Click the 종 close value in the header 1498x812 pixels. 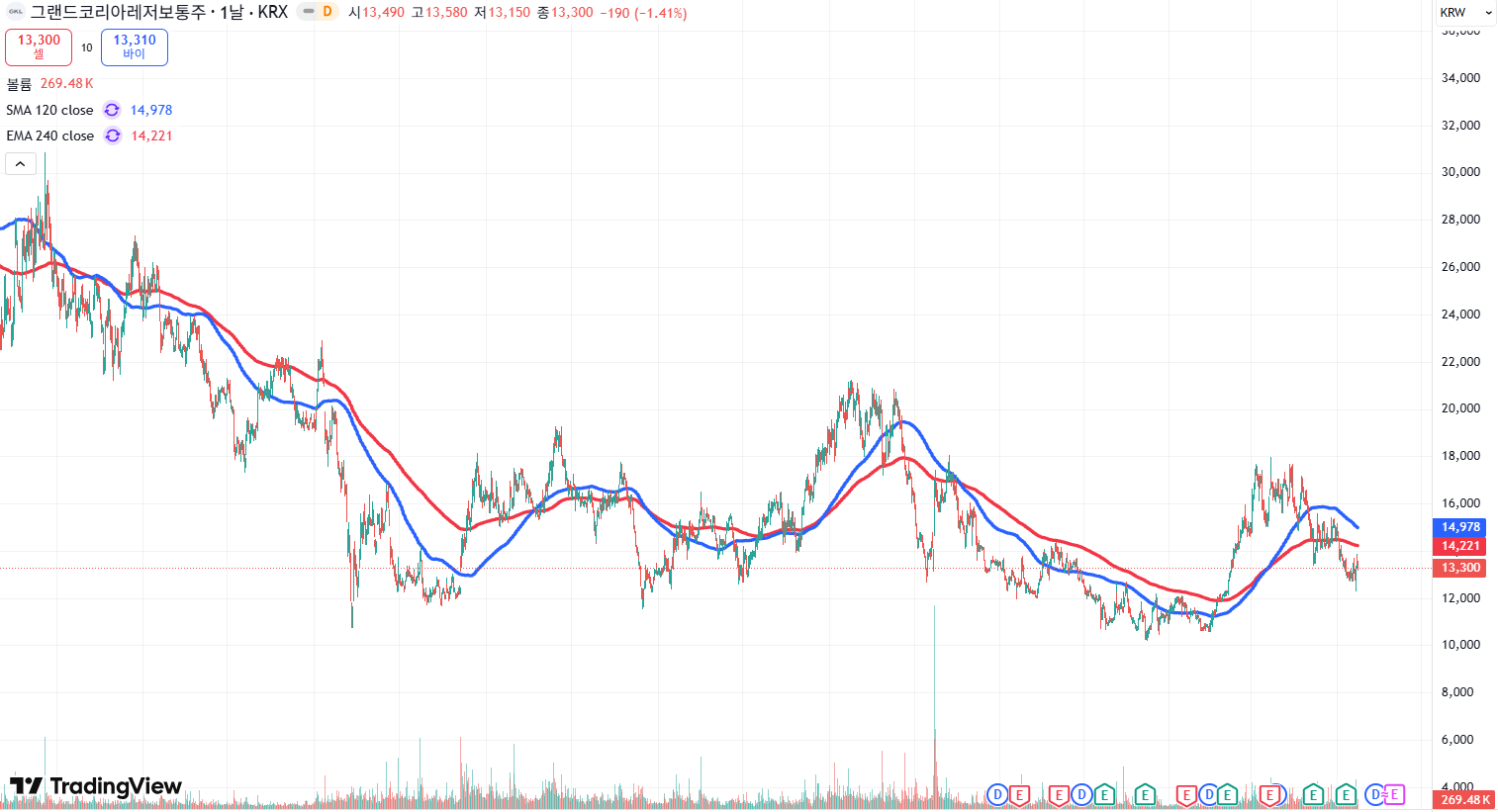point(572,13)
